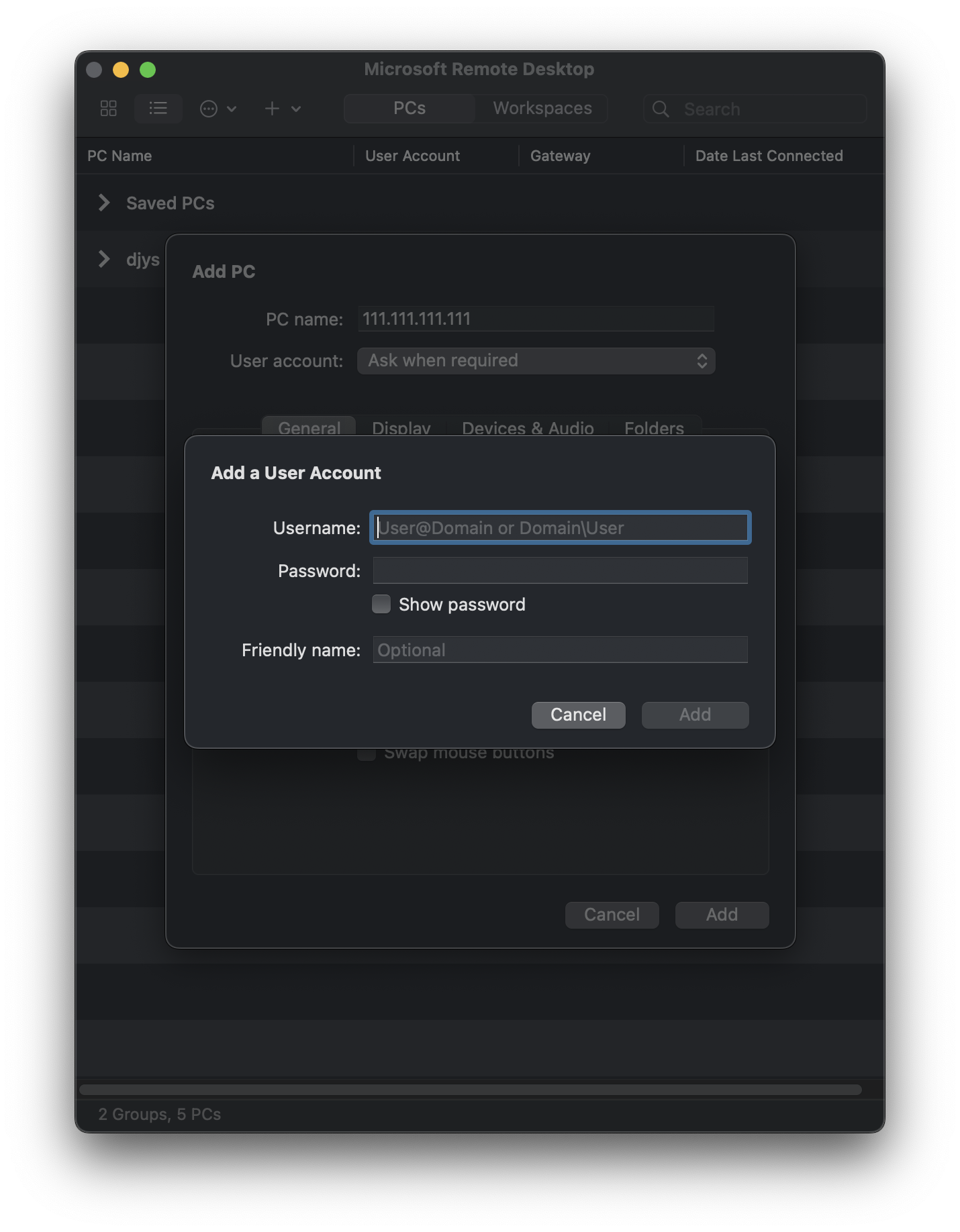This screenshot has height=1232, width=960.
Task: Open the ellipsis options menu
Action: click(x=218, y=109)
